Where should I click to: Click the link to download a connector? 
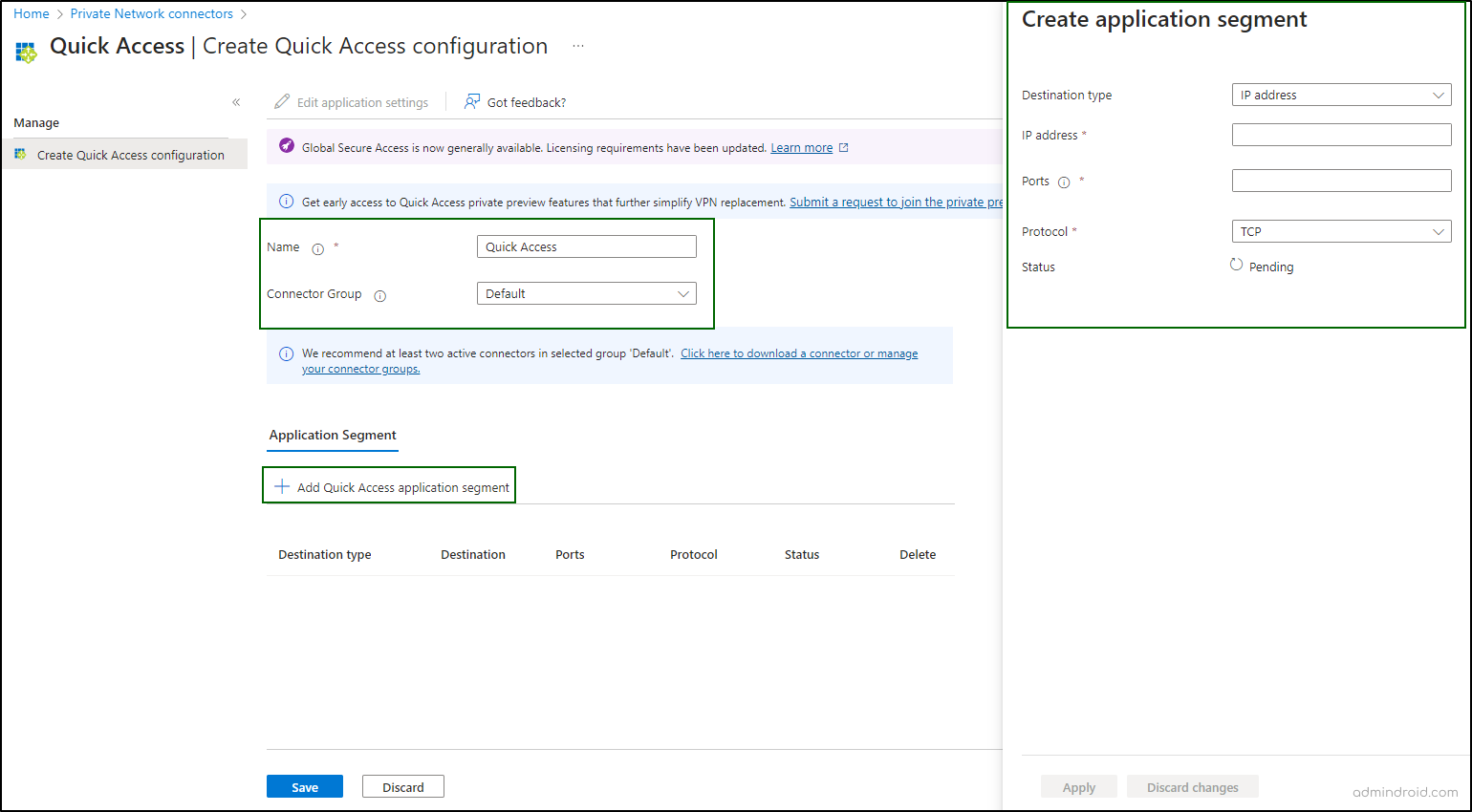(798, 353)
